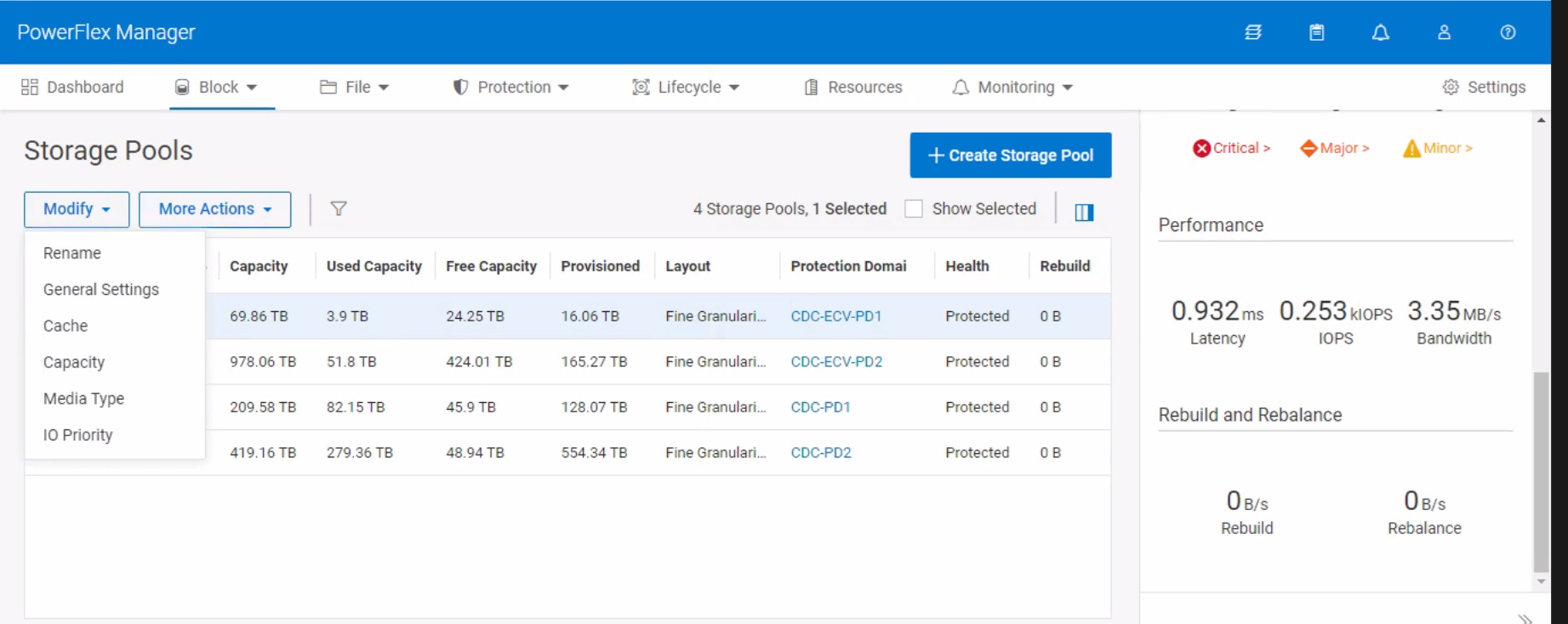Click the storage stack icon in header
The image size is (1568, 624).
(x=1252, y=32)
